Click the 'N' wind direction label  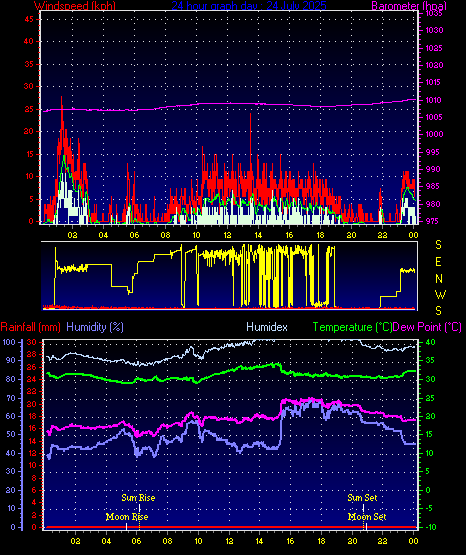click(x=439, y=279)
